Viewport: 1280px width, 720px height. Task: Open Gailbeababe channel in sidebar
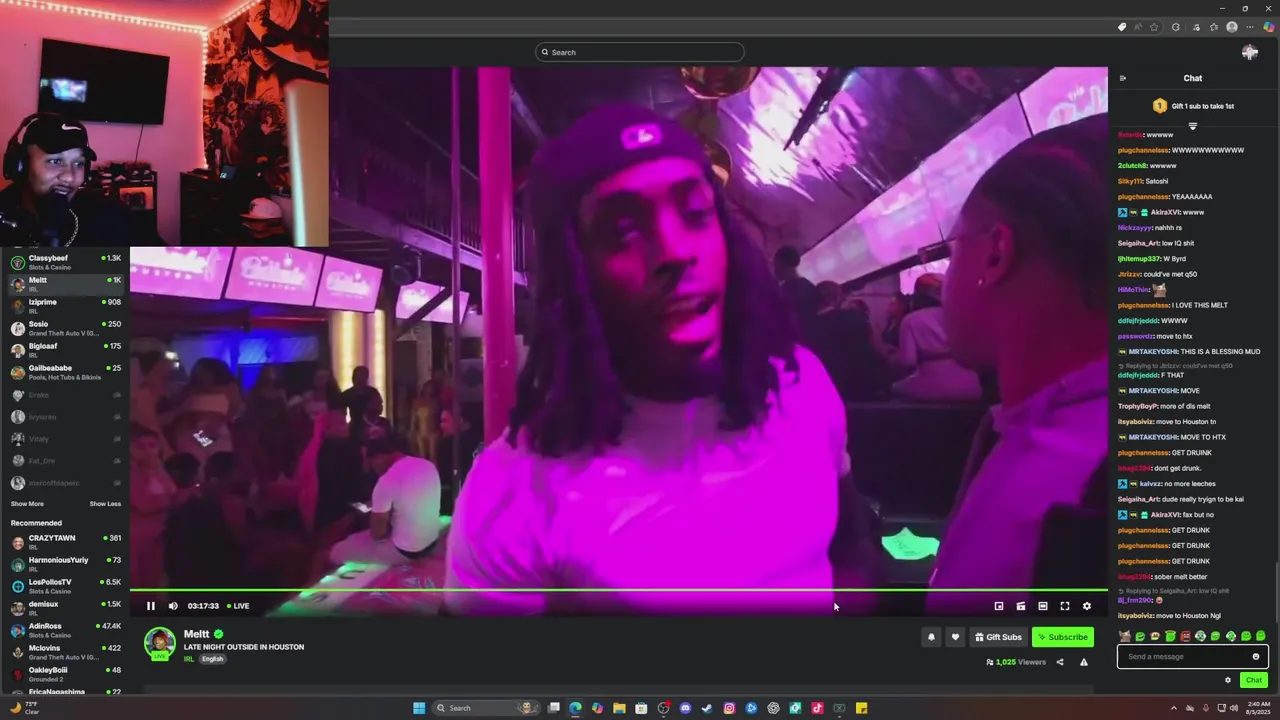pos(65,372)
